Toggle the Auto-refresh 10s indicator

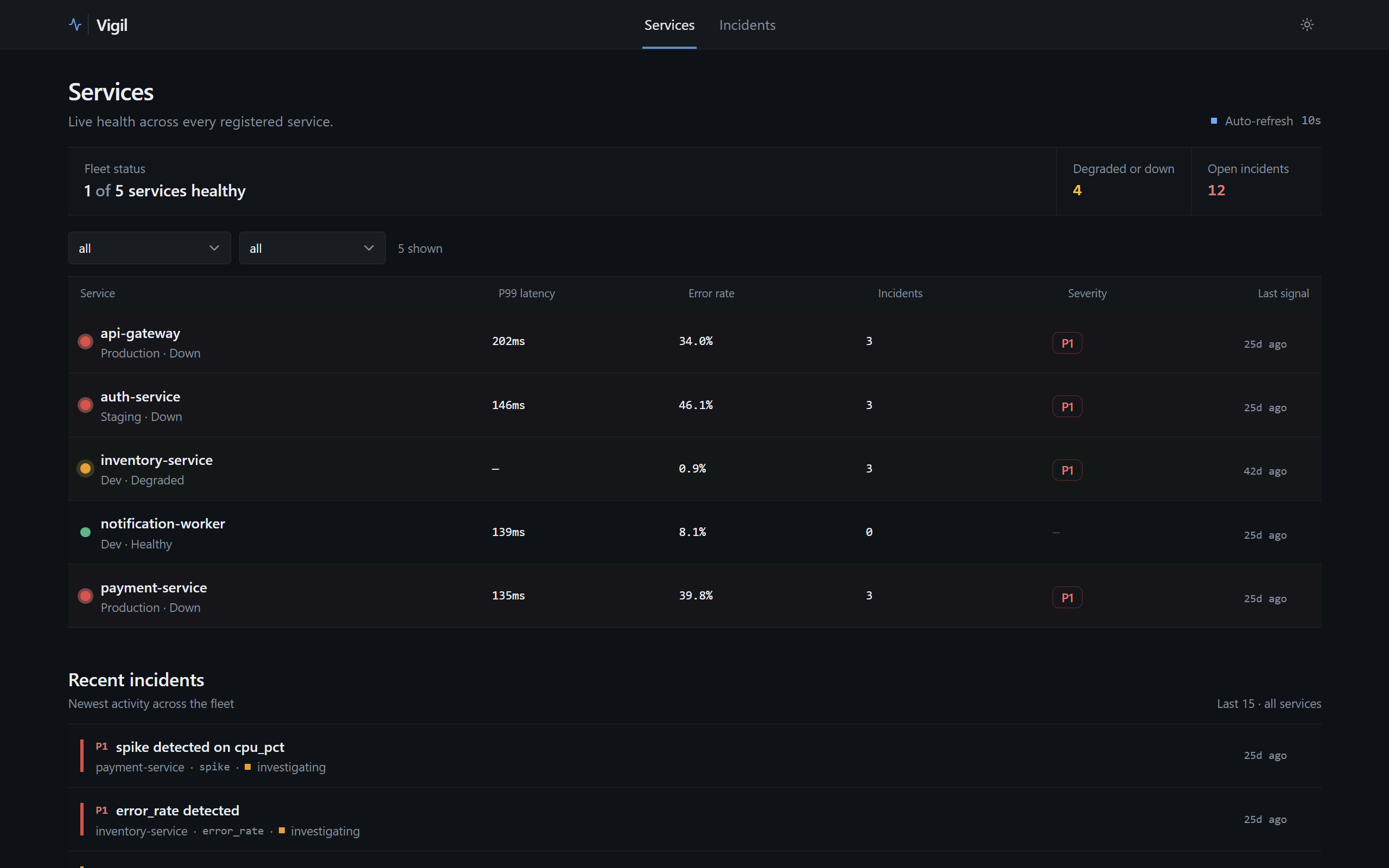tap(1266, 121)
